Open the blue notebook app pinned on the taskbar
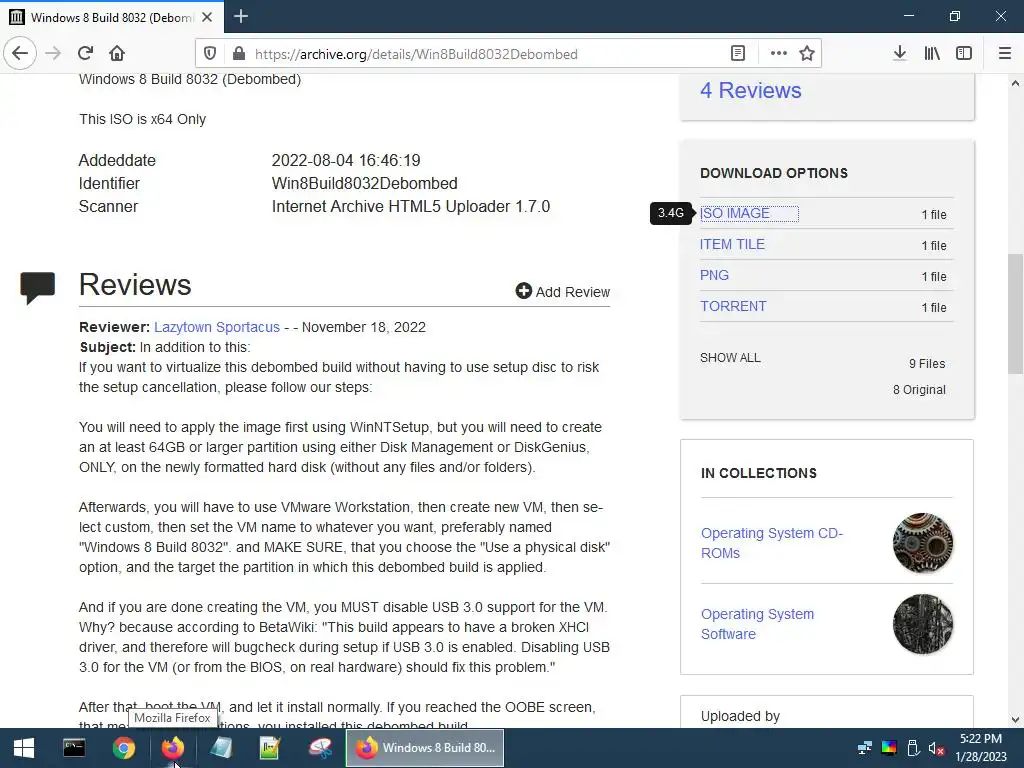Image resolution: width=1024 pixels, height=768 pixels. (221, 748)
